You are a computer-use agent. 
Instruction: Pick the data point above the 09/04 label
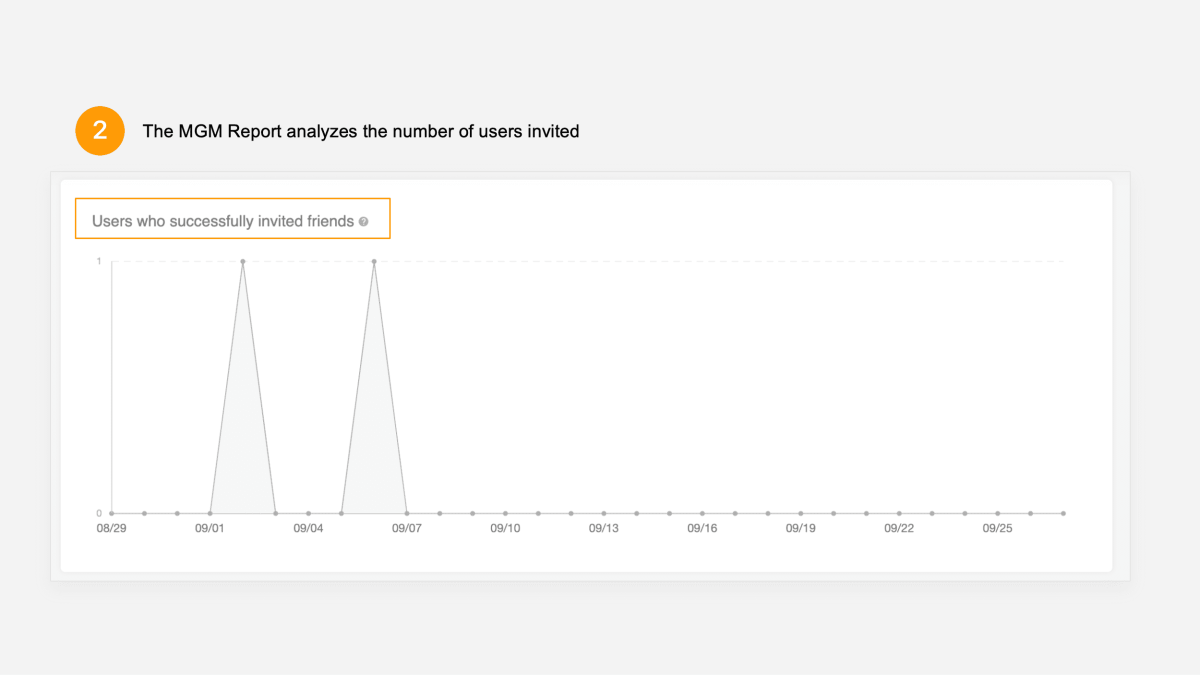tap(308, 513)
